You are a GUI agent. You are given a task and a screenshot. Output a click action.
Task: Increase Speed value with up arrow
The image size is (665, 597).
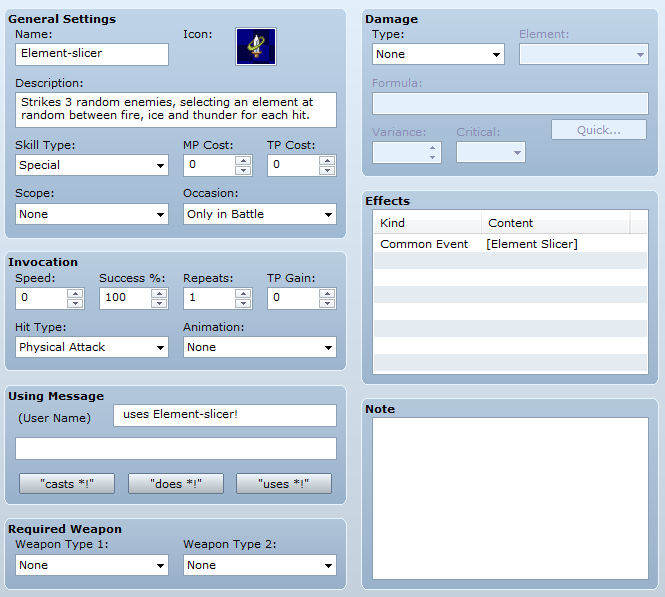(75, 293)
